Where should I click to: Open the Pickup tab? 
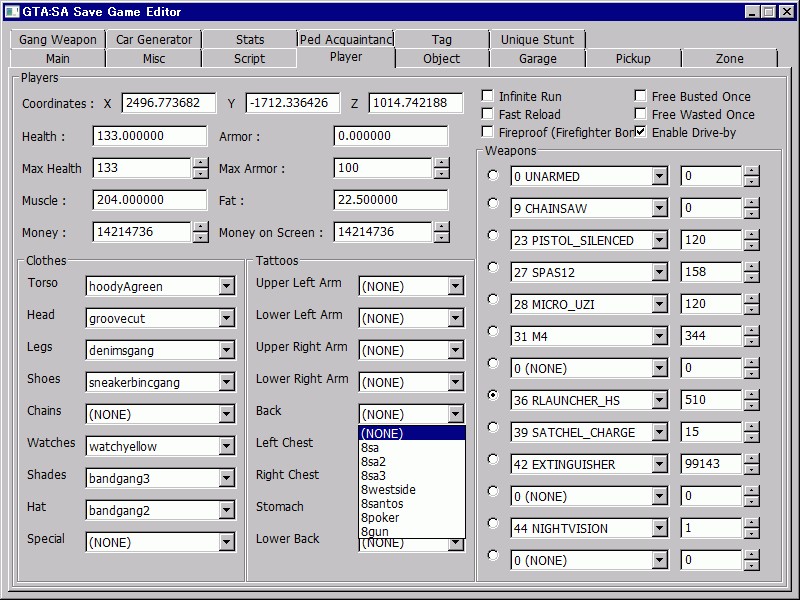coord(633,58)
